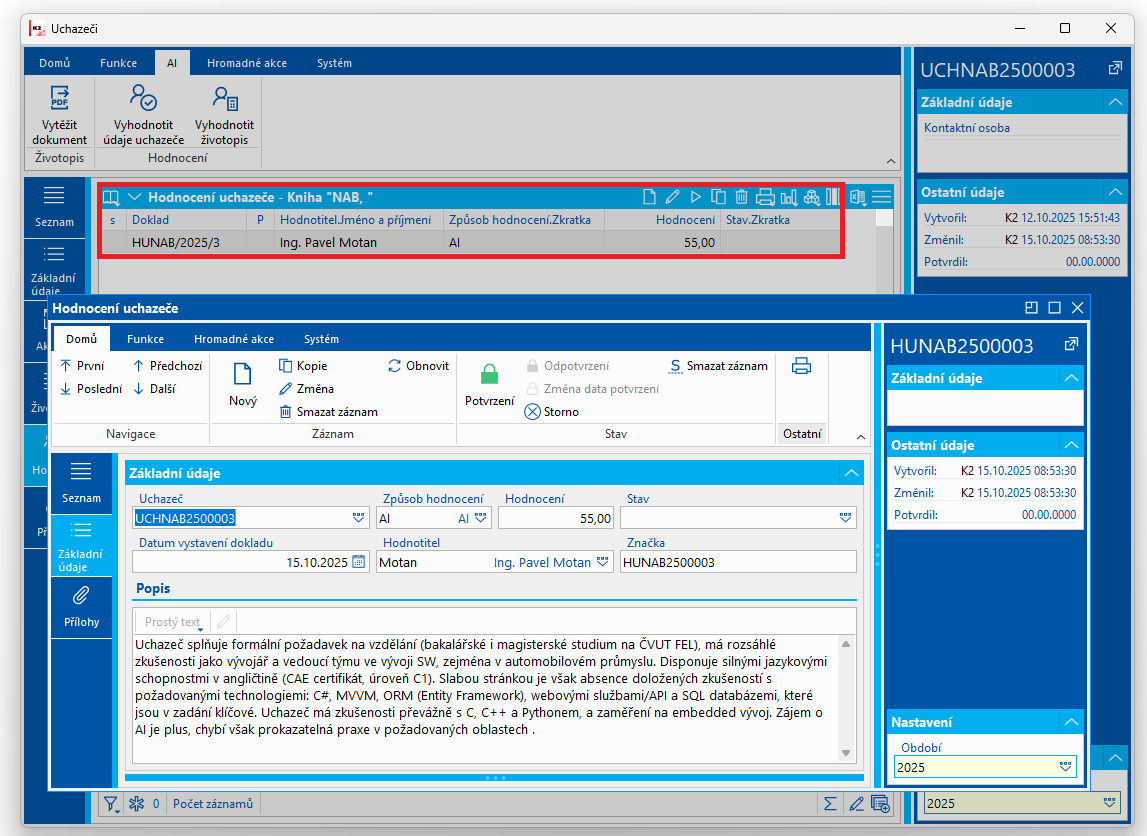Click the Storno button
This screenshot has height=836, width=1147.
pos(552,412)
